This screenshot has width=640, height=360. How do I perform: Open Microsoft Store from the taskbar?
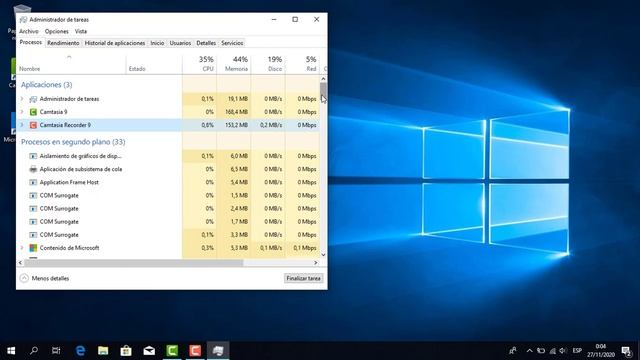(x=126, y=351)
